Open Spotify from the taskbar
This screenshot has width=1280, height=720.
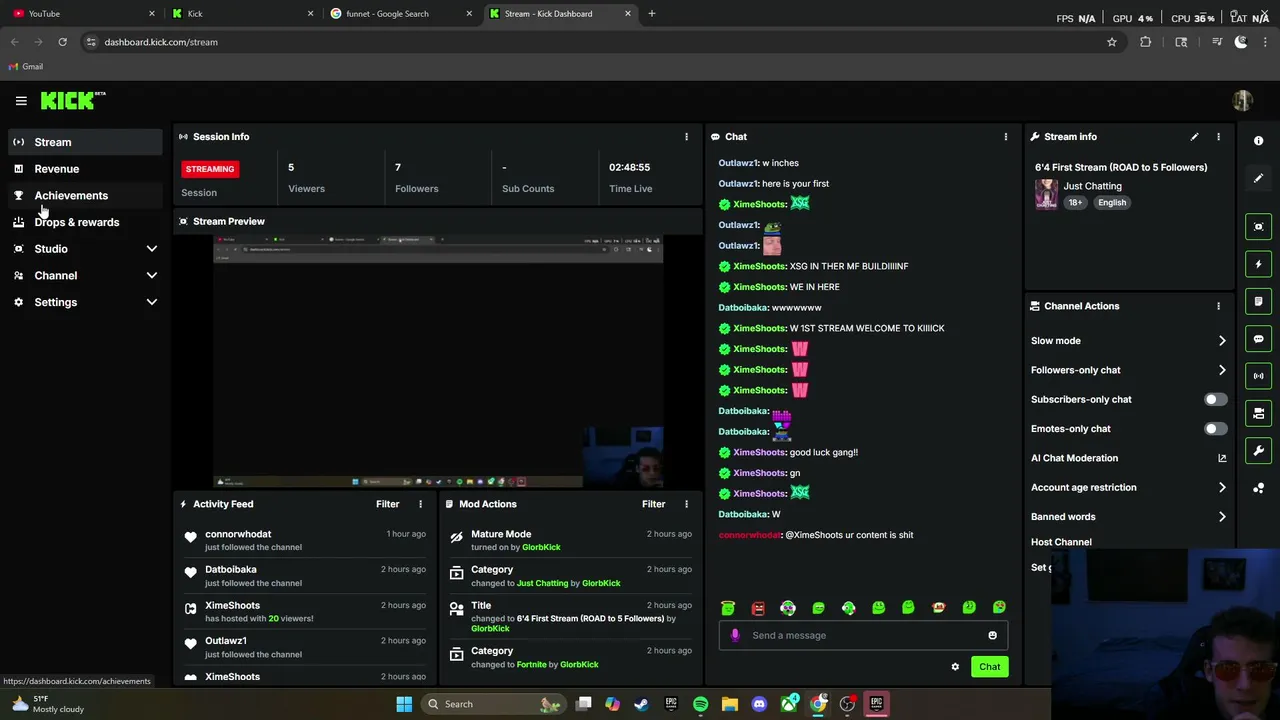[x=700, y=704]
